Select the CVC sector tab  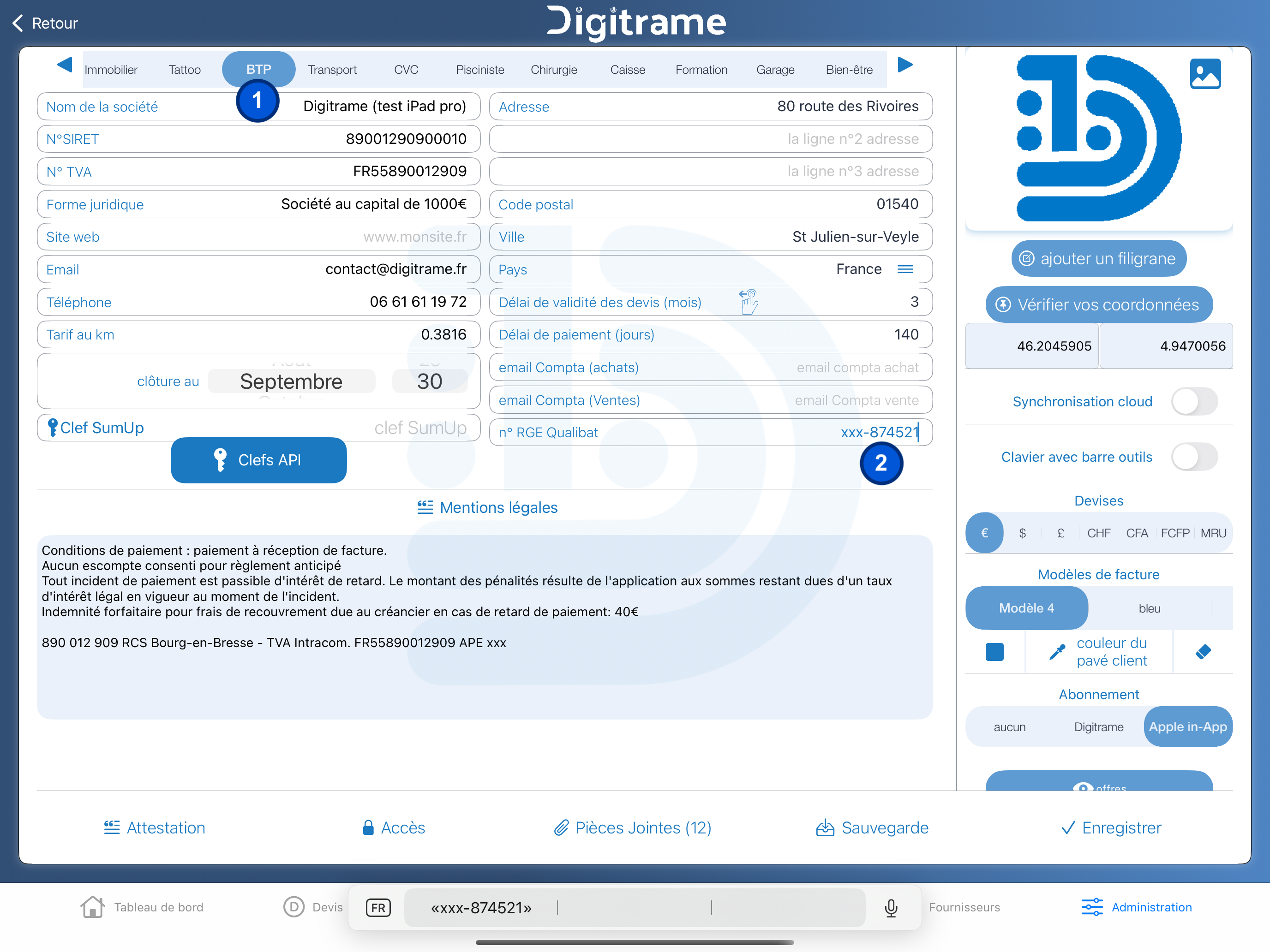pos(406,70)
